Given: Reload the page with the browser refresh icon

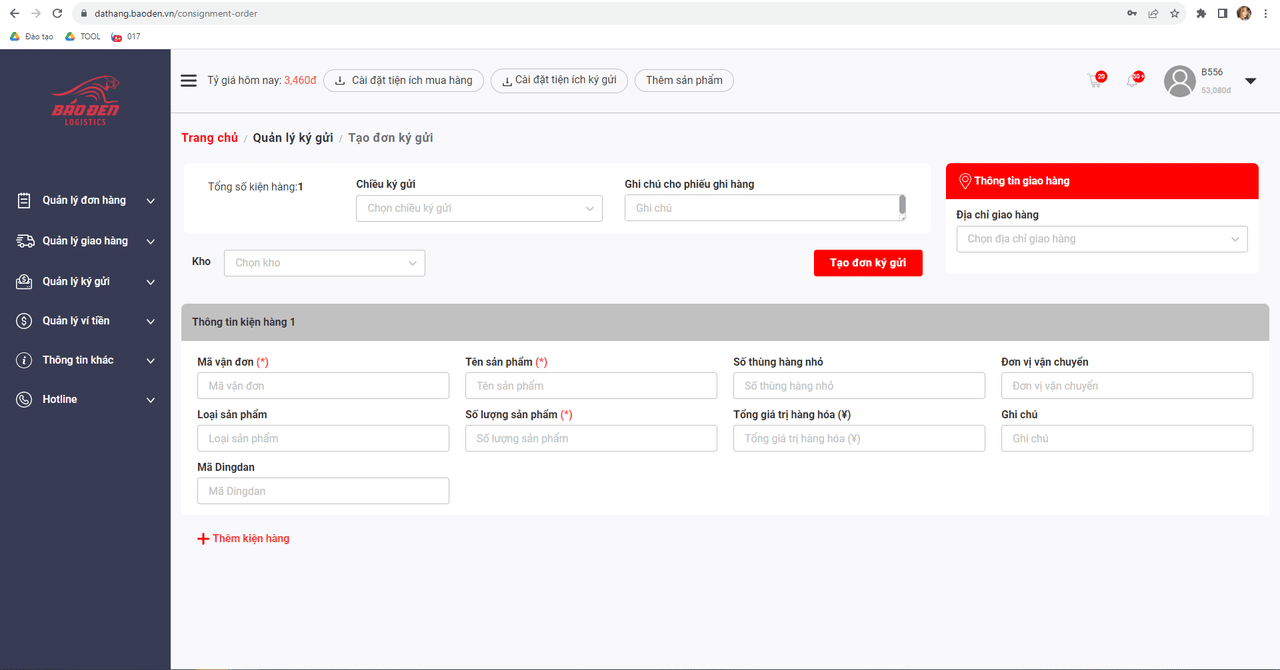Looking at the screenshot, I should pos(57,14).
